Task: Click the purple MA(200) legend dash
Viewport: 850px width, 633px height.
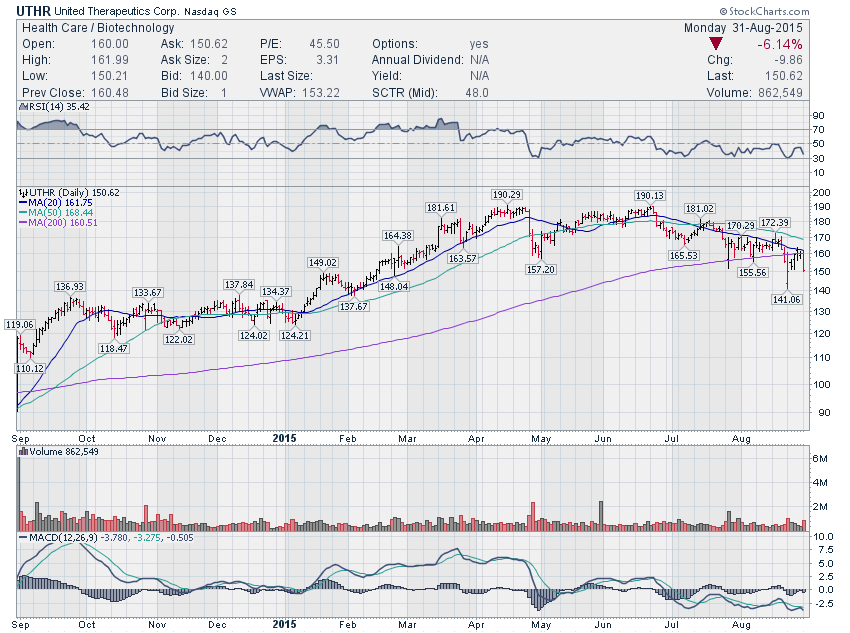Action: [x=23, y=223]
